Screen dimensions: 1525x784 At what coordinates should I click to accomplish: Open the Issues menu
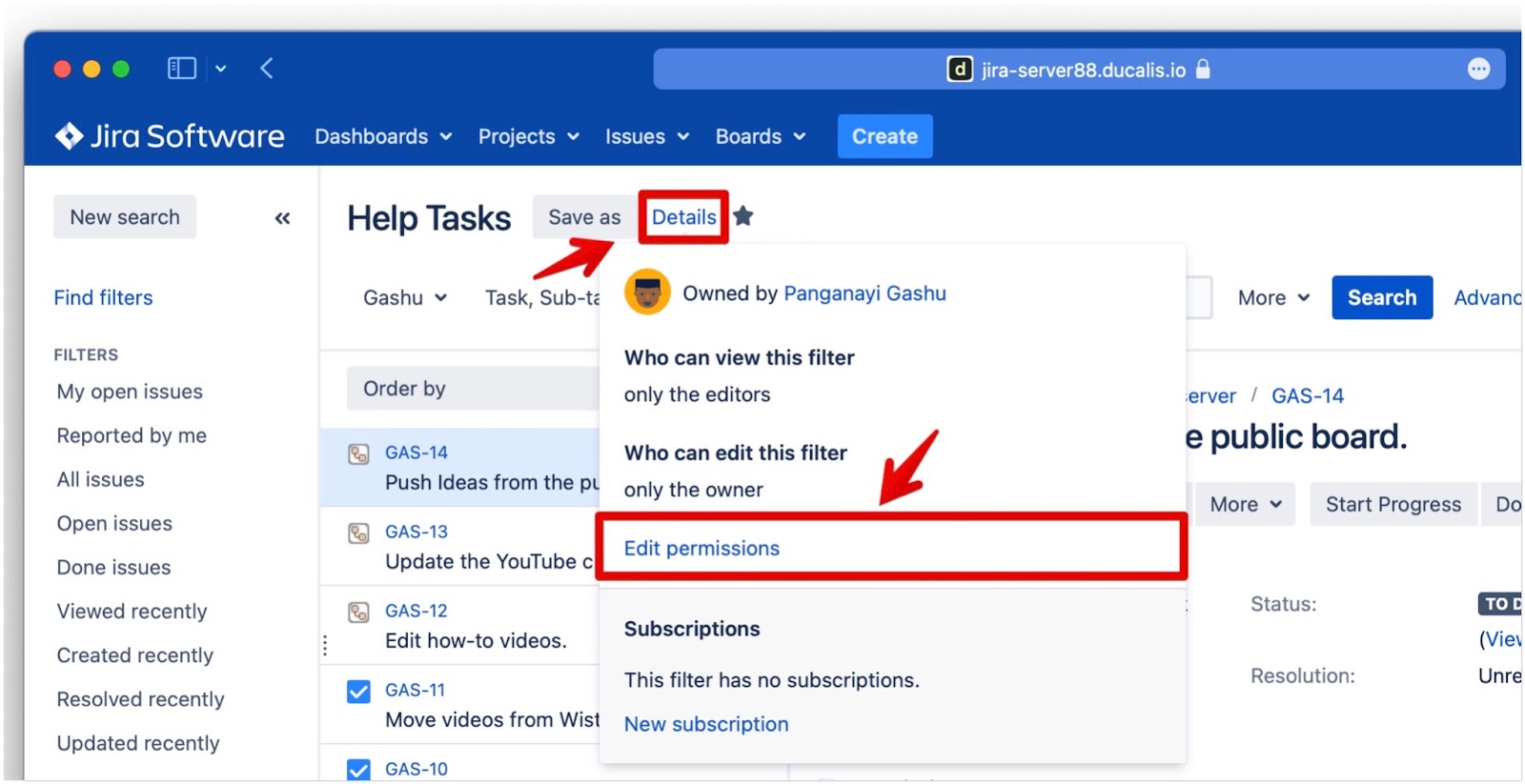646,136
